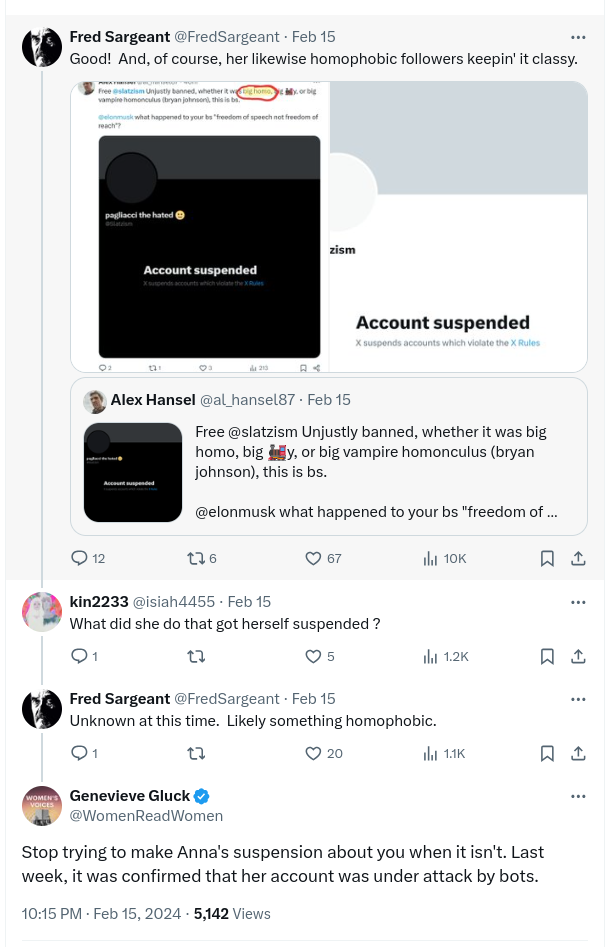Open the quoted Alex Hansel tweet

tap(329, 457)
